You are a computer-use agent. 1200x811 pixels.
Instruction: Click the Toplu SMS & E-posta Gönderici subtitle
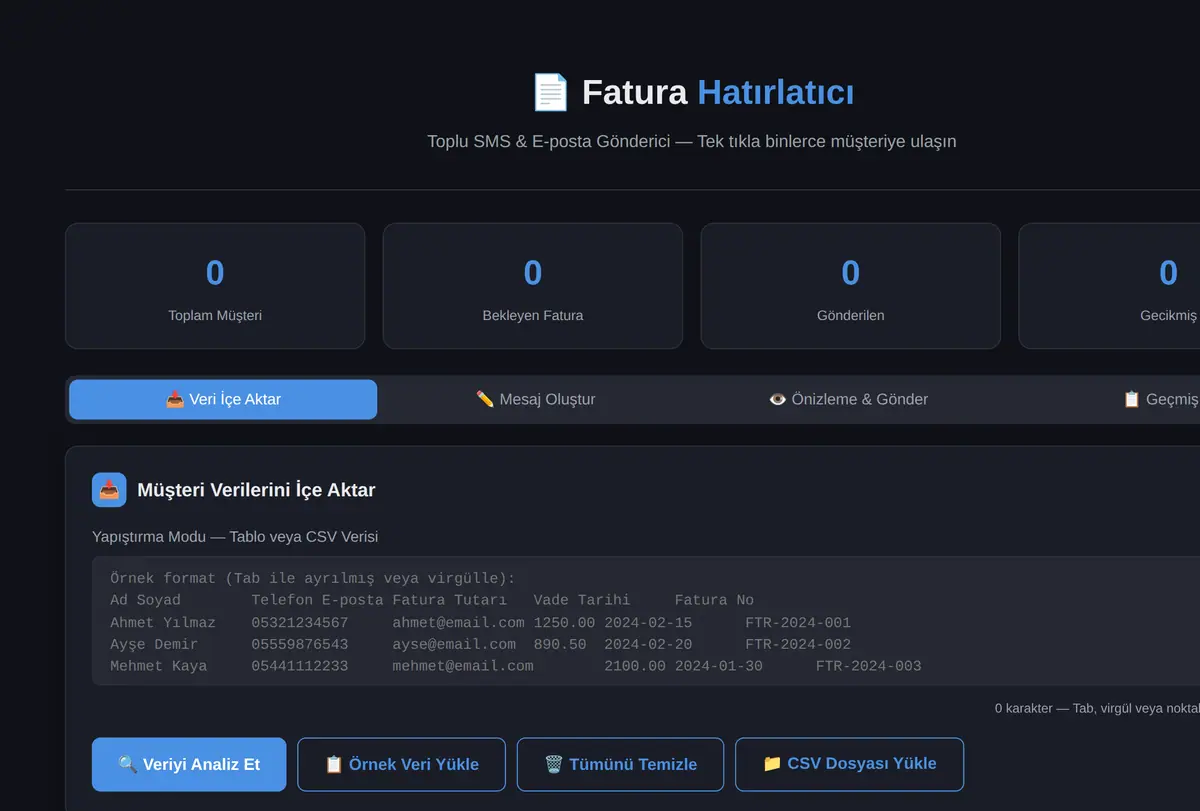pyautogui.click(x=691, y=141)
